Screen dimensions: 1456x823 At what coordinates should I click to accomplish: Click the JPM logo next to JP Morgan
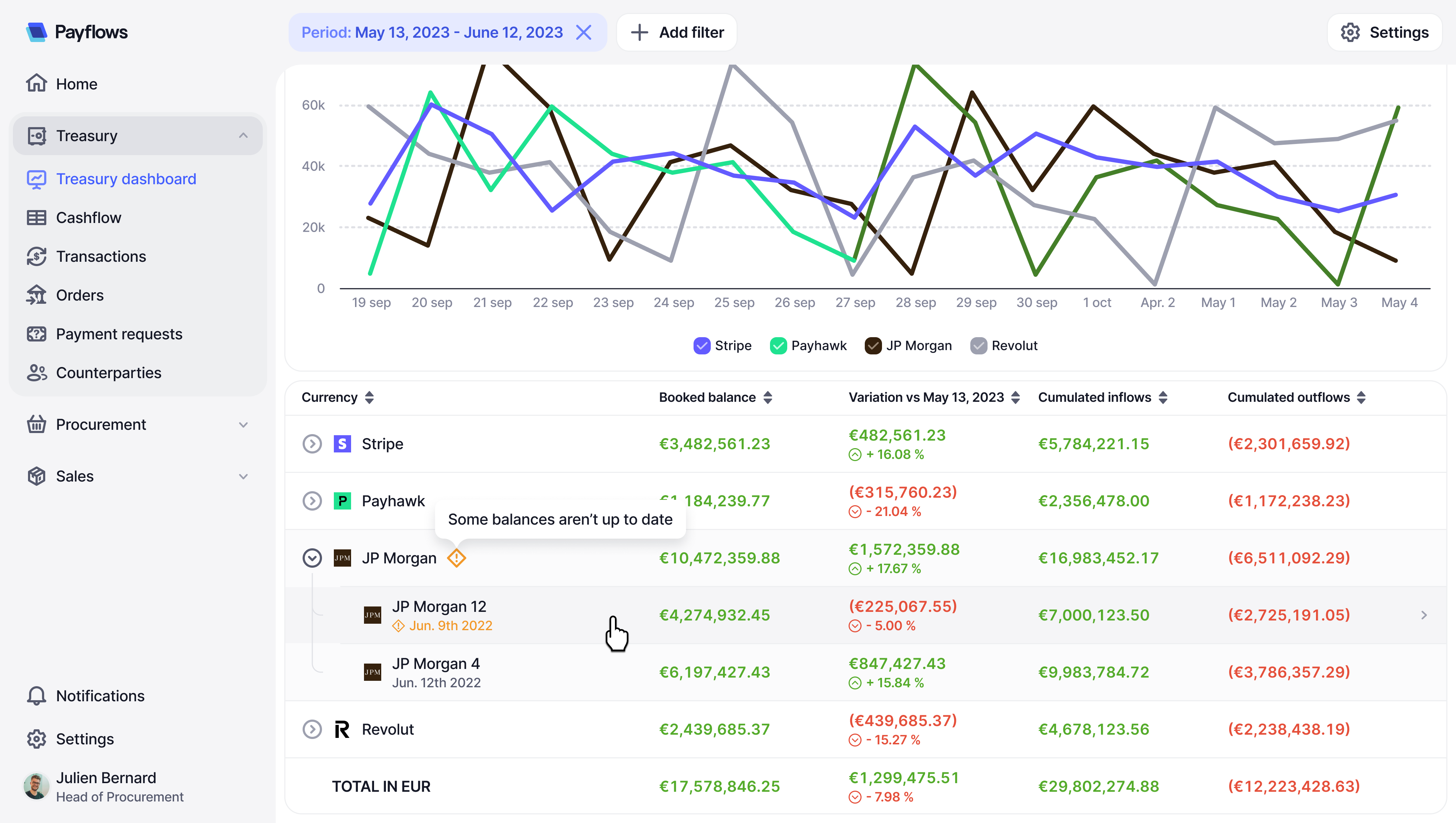[x=342, y=558]
